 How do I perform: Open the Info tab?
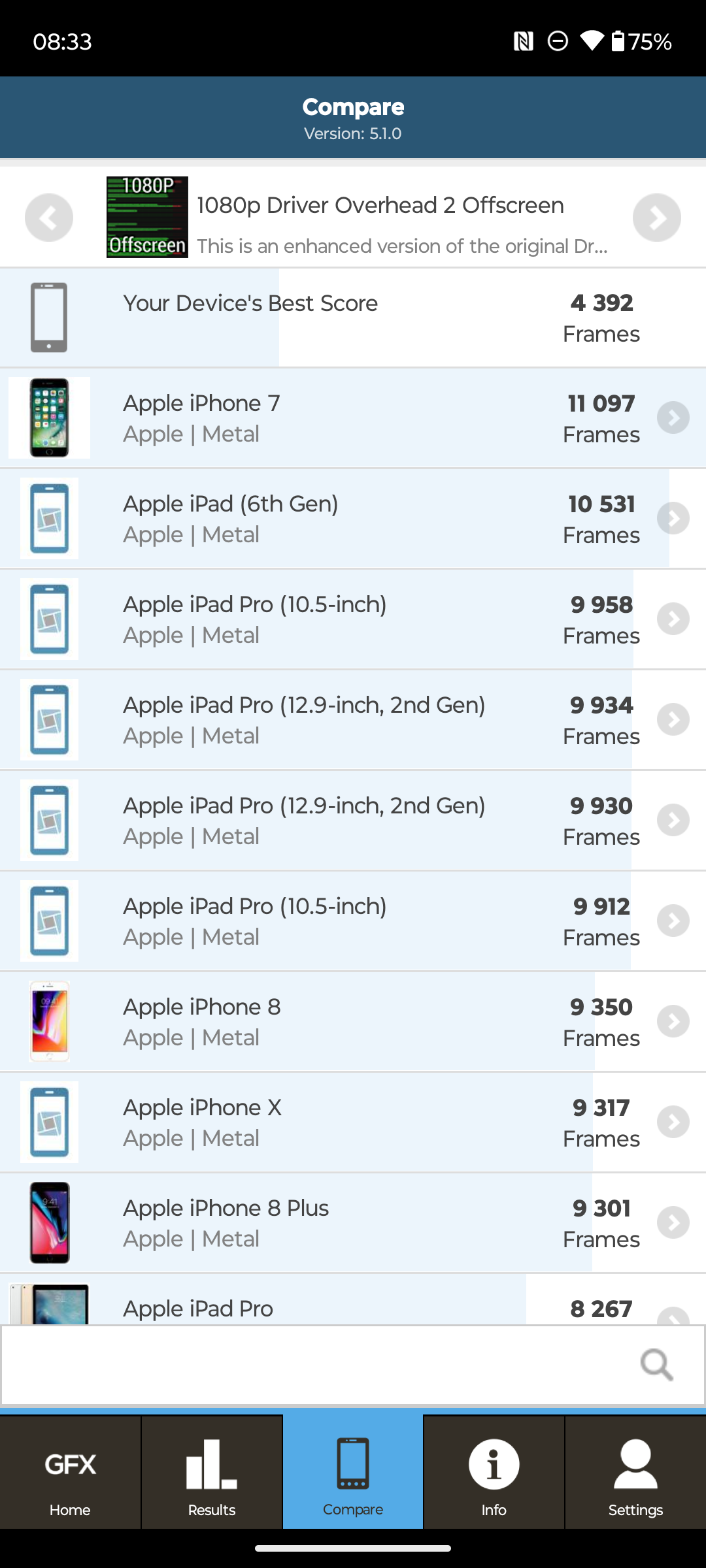[494, 1473]
